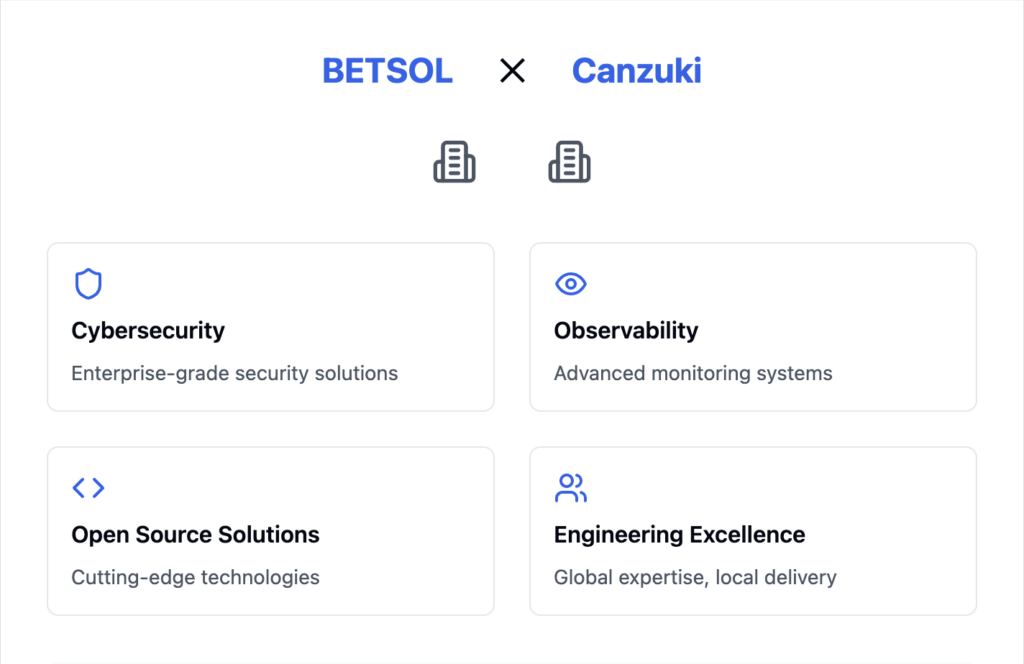
Task: Select the Engineering Excellence heading
Action: (679, 535)
